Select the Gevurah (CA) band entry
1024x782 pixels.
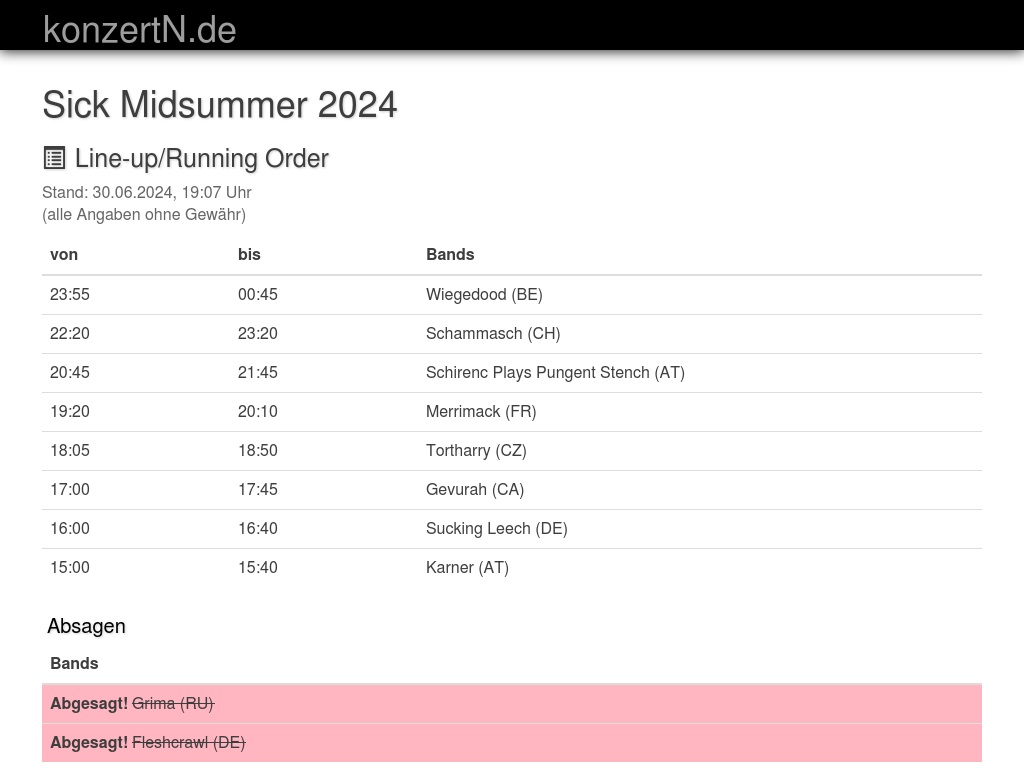(x=475, y=489)
